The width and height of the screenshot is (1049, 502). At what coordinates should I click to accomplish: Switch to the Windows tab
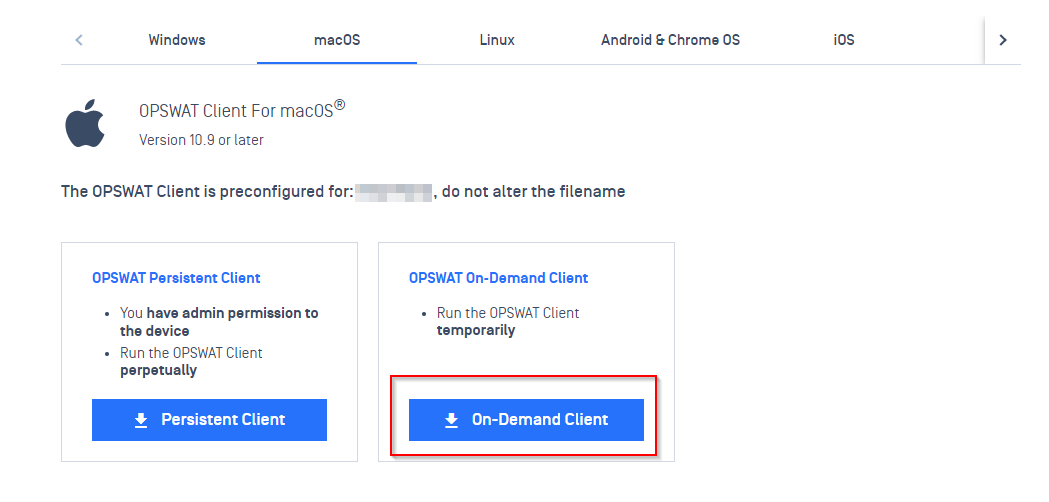coord(177,40)
